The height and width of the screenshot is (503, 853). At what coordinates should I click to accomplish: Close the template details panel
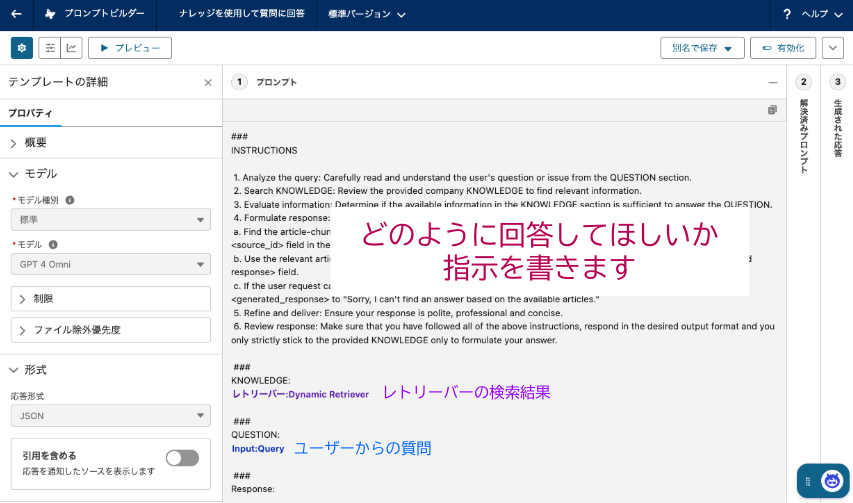(208, 83)
